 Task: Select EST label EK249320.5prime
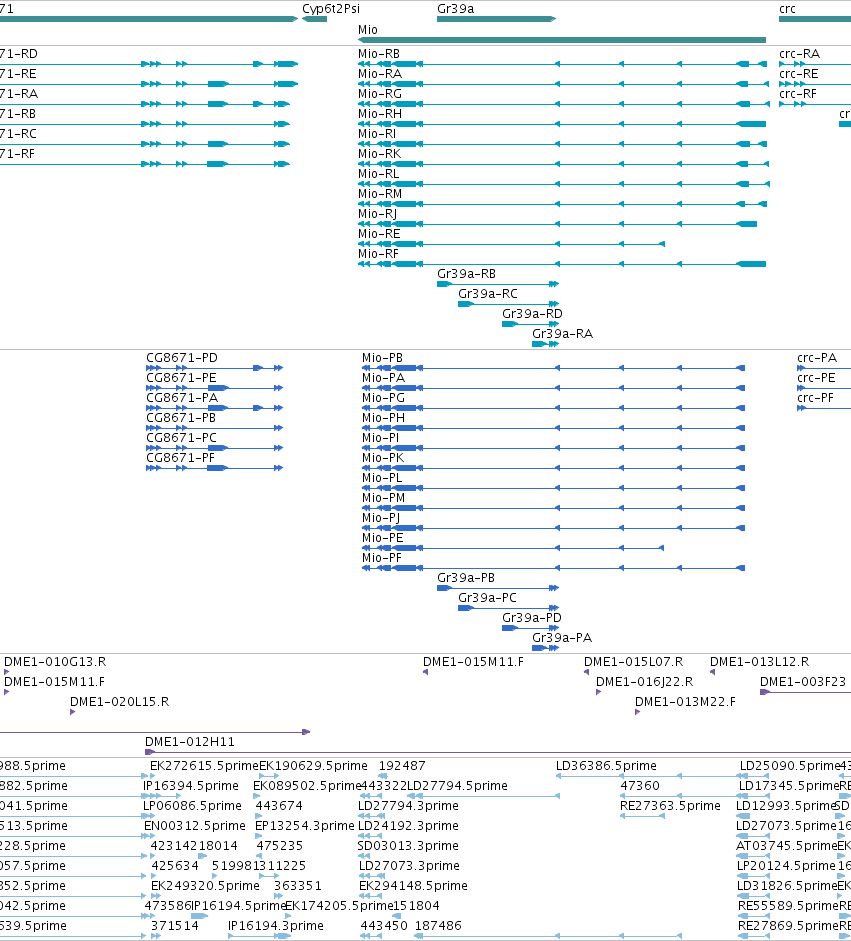205,885
